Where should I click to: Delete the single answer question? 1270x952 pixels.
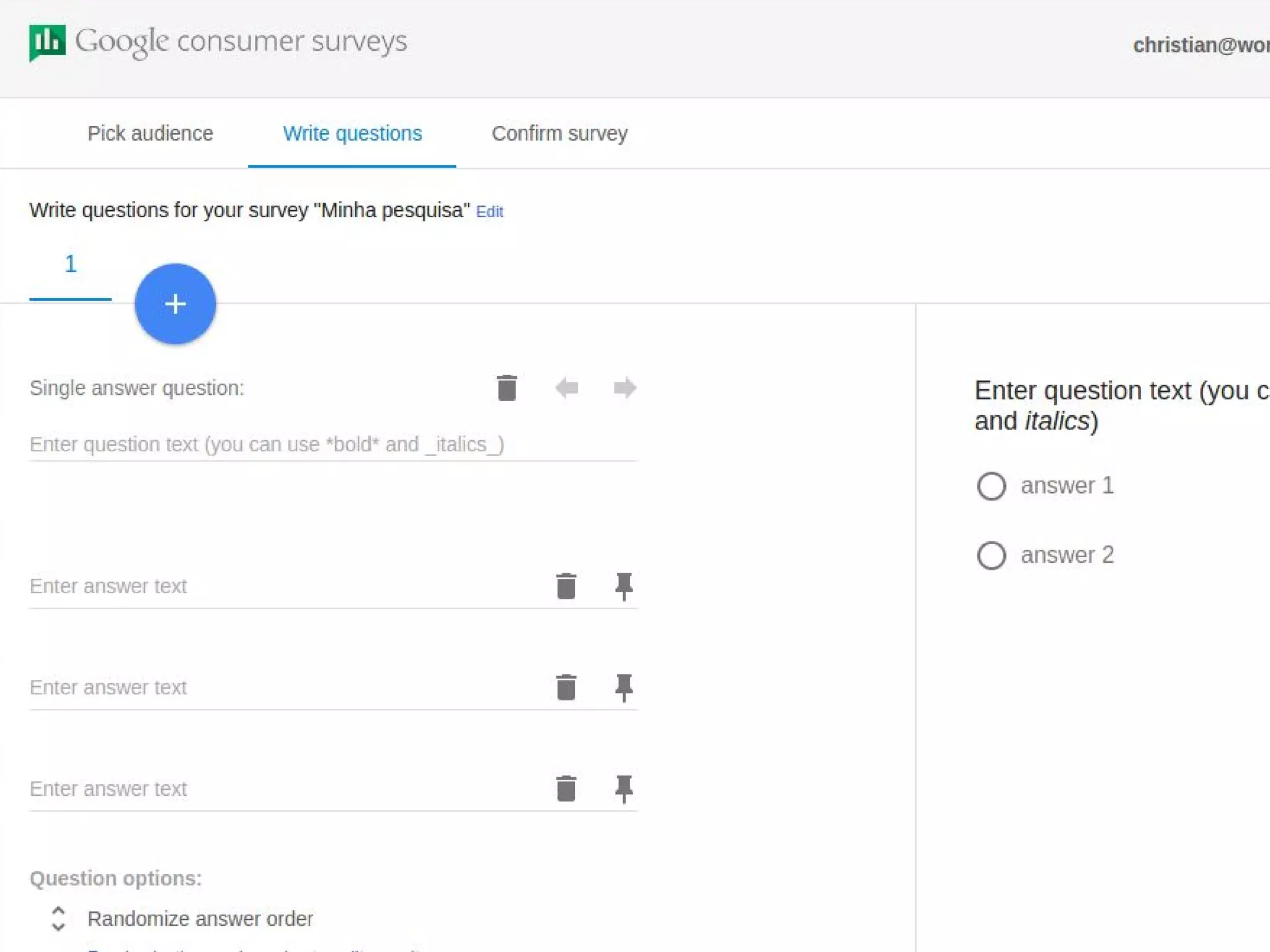(507, 389)
